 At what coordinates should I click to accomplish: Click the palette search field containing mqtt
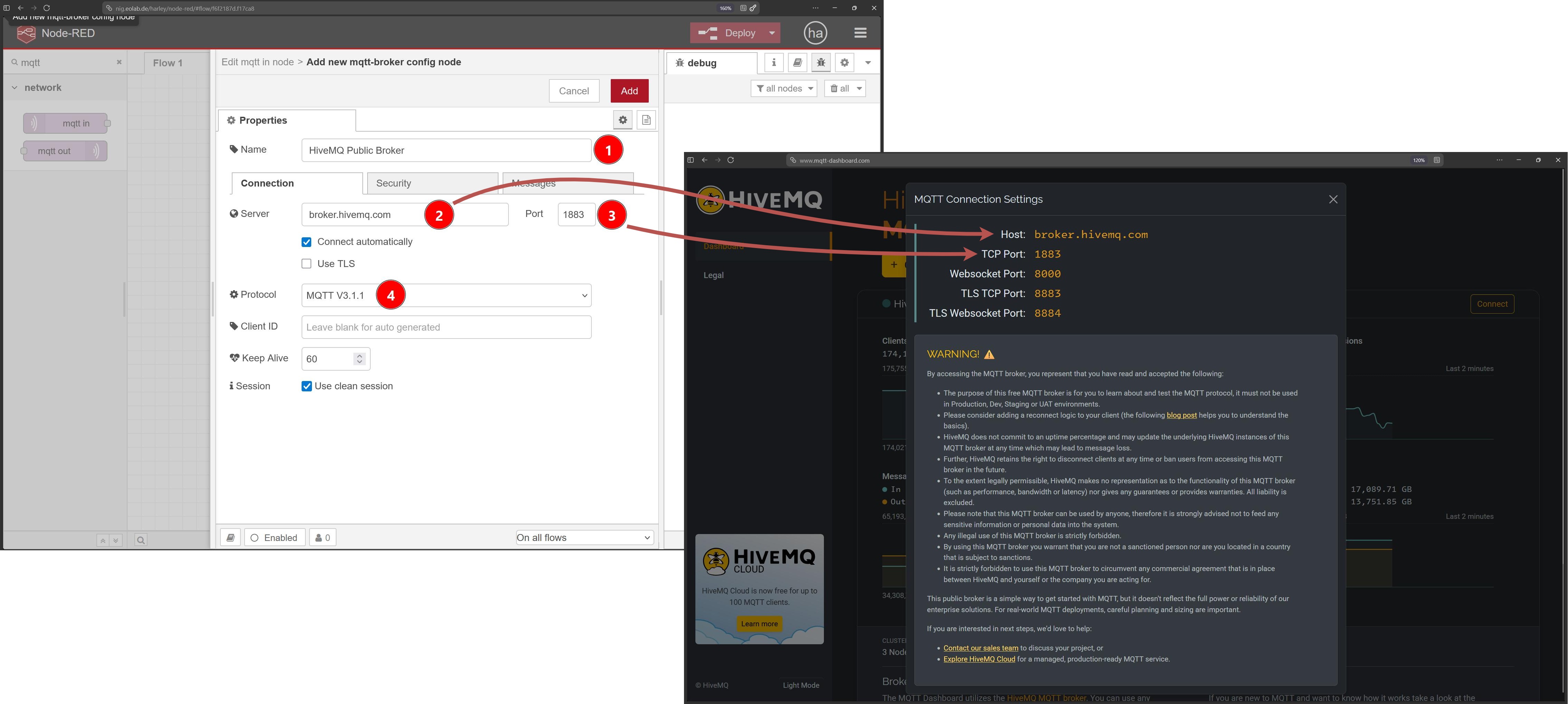tap(65, 62)
